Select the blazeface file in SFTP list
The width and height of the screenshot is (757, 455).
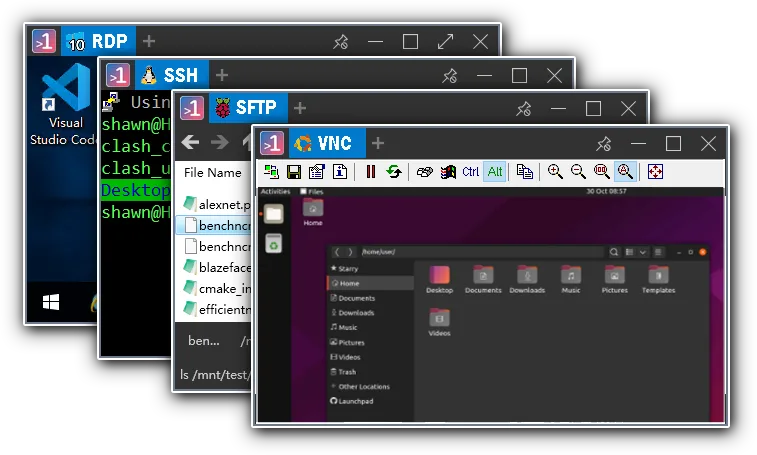[217, 267]
